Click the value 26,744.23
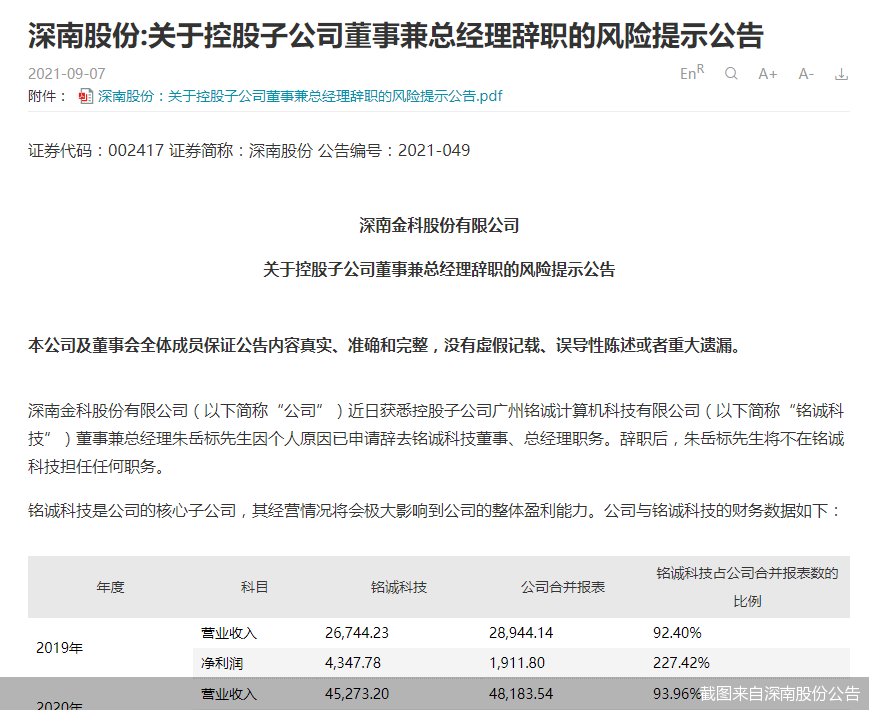 click(357, 633)
